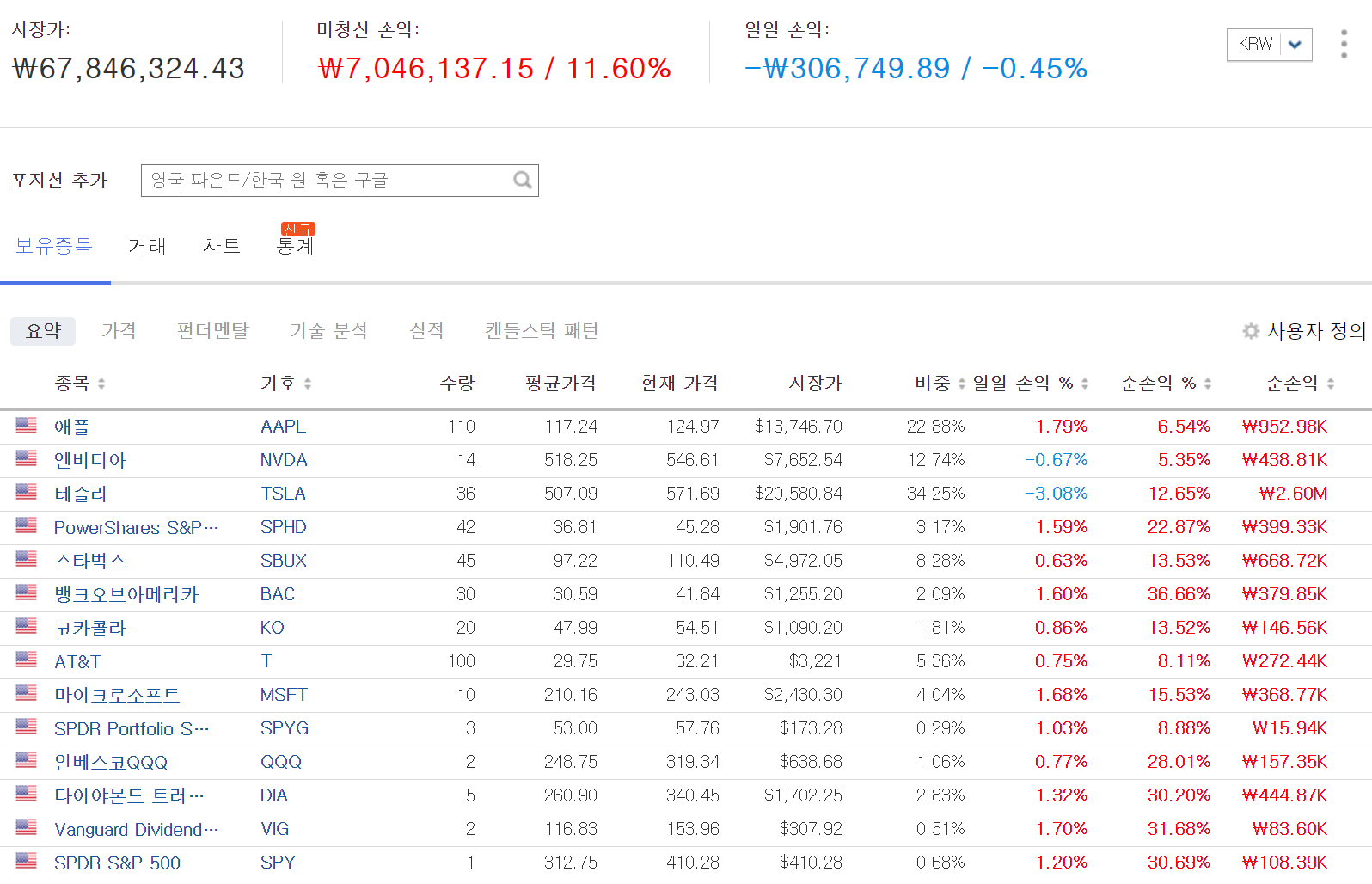Click the SPY ticker symbol
Screen dimensions: 1372x884
coord(278,863)
